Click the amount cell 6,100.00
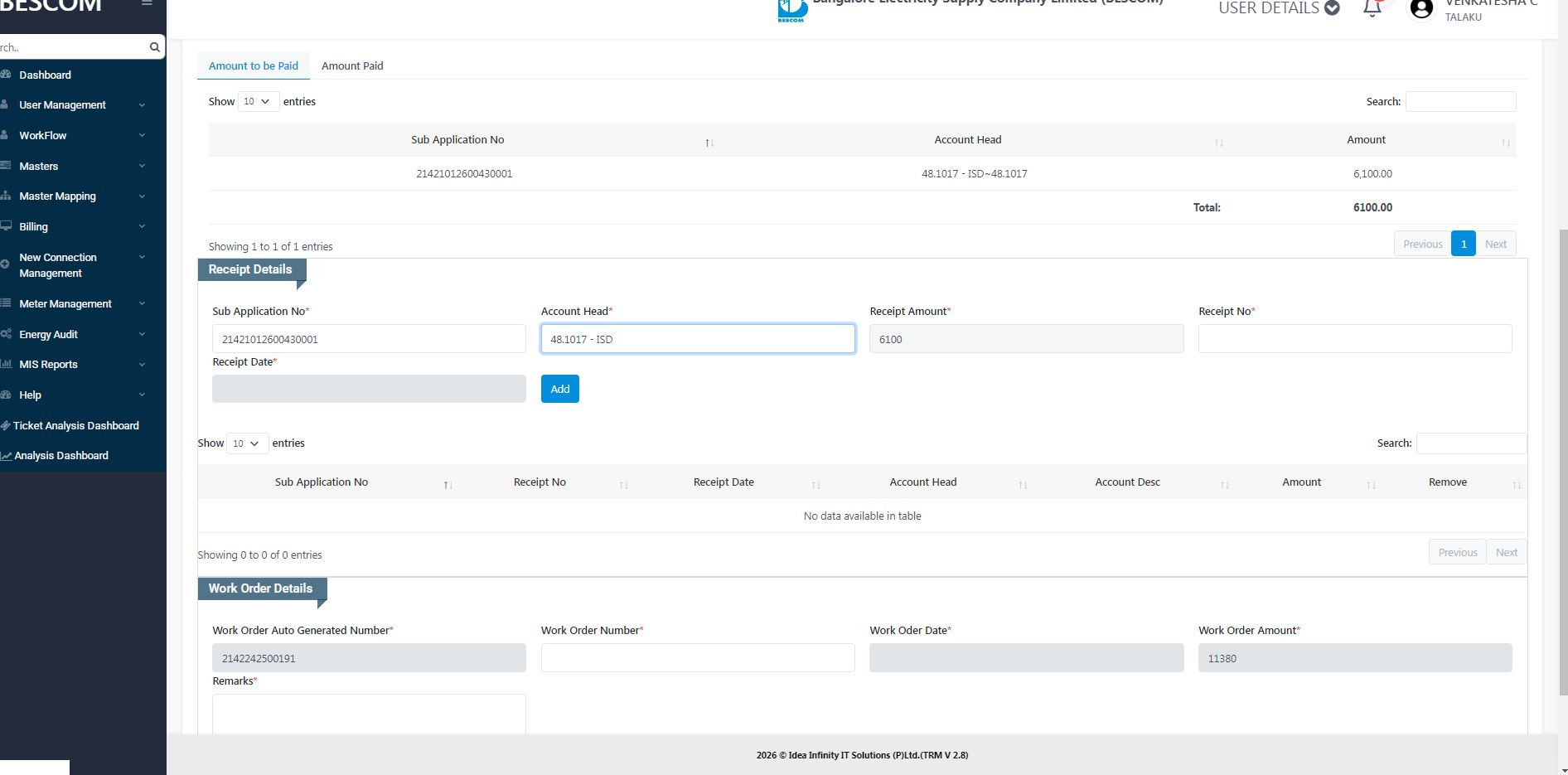Image resolution: width=1568 pixels, height=775 pixels. [x=1372, y=174]
